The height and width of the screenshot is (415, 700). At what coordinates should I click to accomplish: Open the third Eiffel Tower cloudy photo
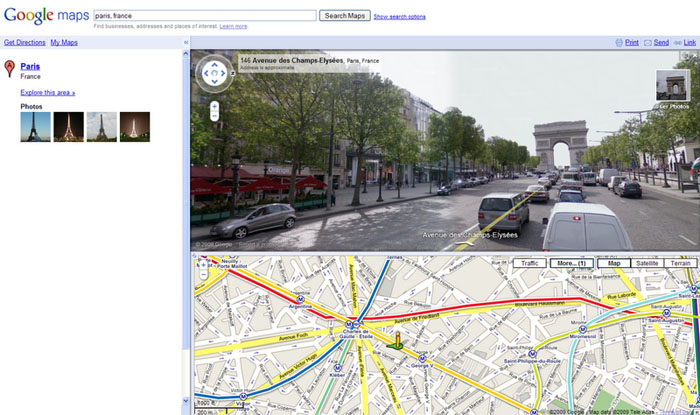[102, 127]
